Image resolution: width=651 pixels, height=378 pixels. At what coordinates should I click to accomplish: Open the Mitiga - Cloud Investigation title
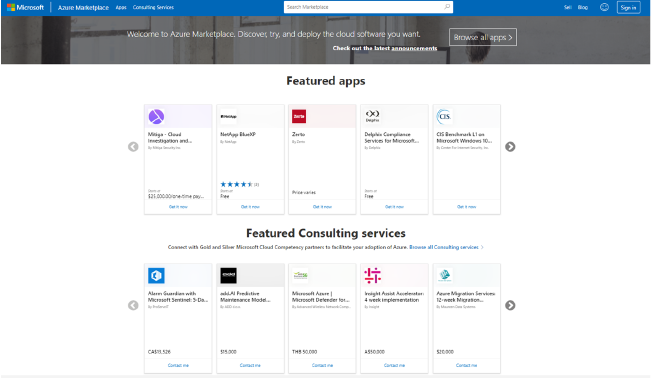170,137
